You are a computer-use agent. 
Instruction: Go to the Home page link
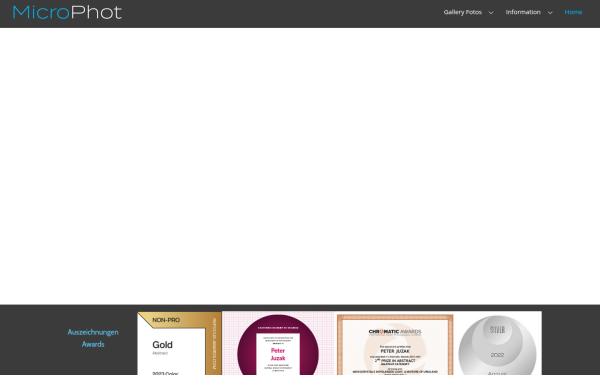(x=573, y=12)
